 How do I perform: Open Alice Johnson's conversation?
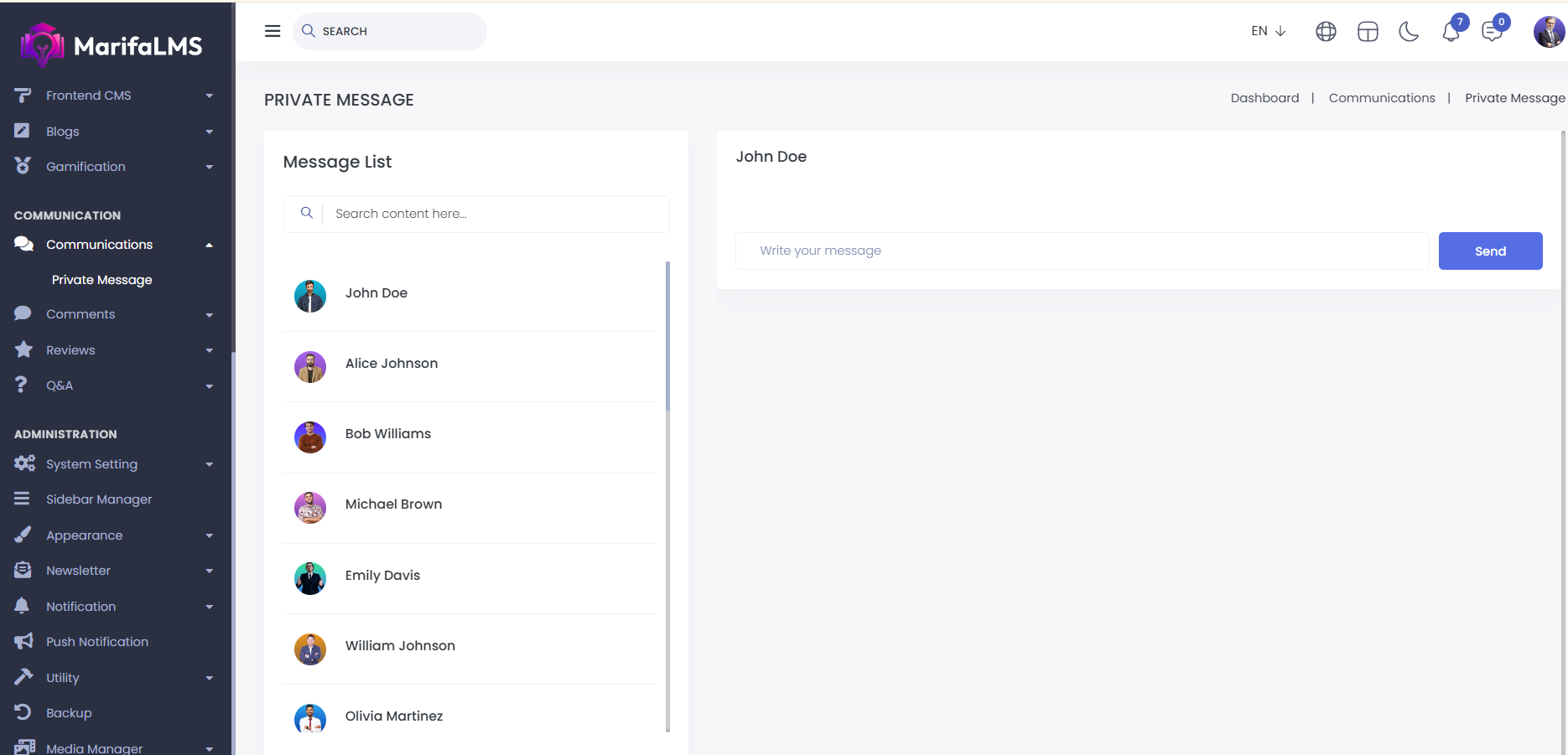(x=392, y=364)
